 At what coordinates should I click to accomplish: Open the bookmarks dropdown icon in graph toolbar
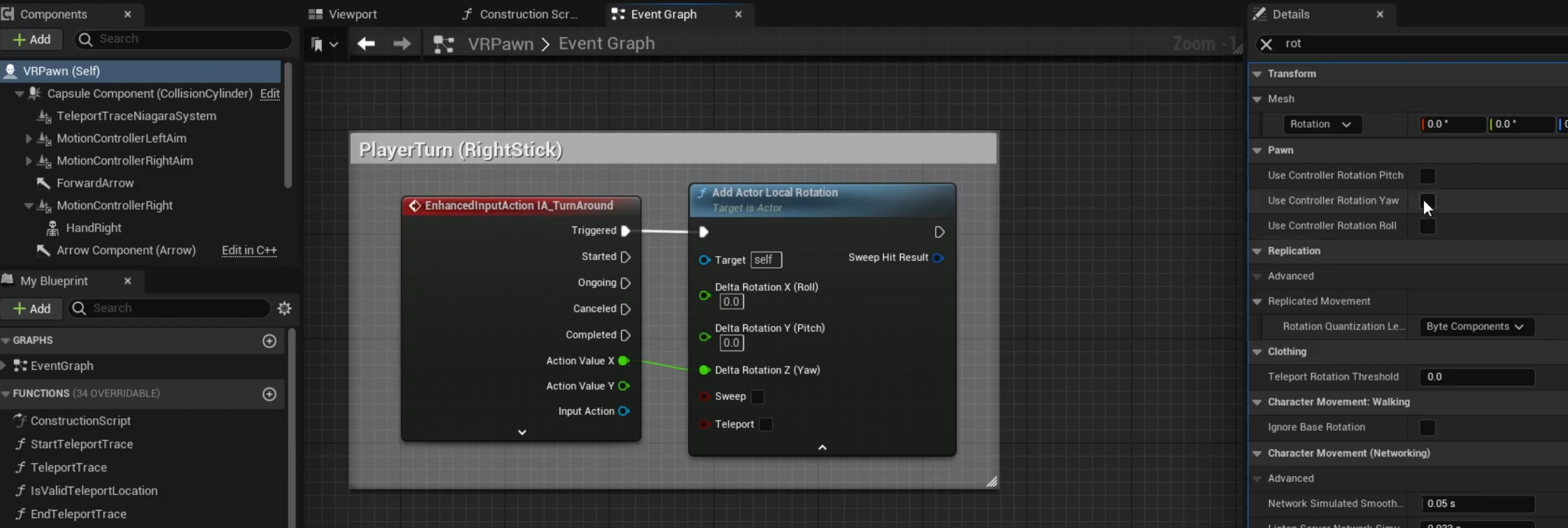(324, 44)
